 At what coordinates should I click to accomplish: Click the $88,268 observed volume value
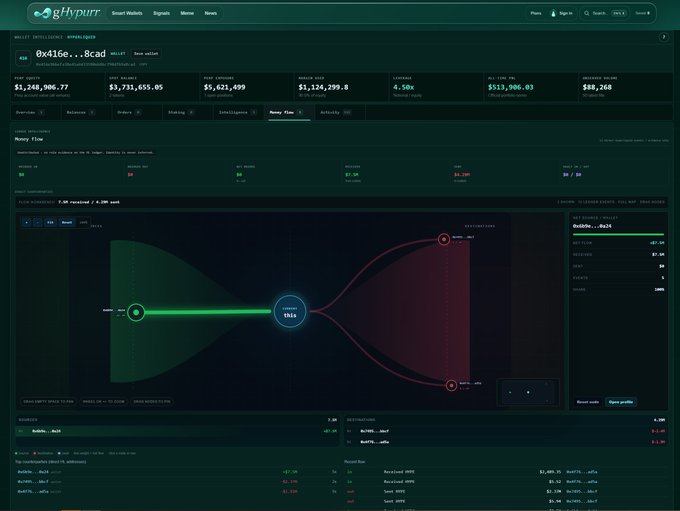[x=597, y=87]
